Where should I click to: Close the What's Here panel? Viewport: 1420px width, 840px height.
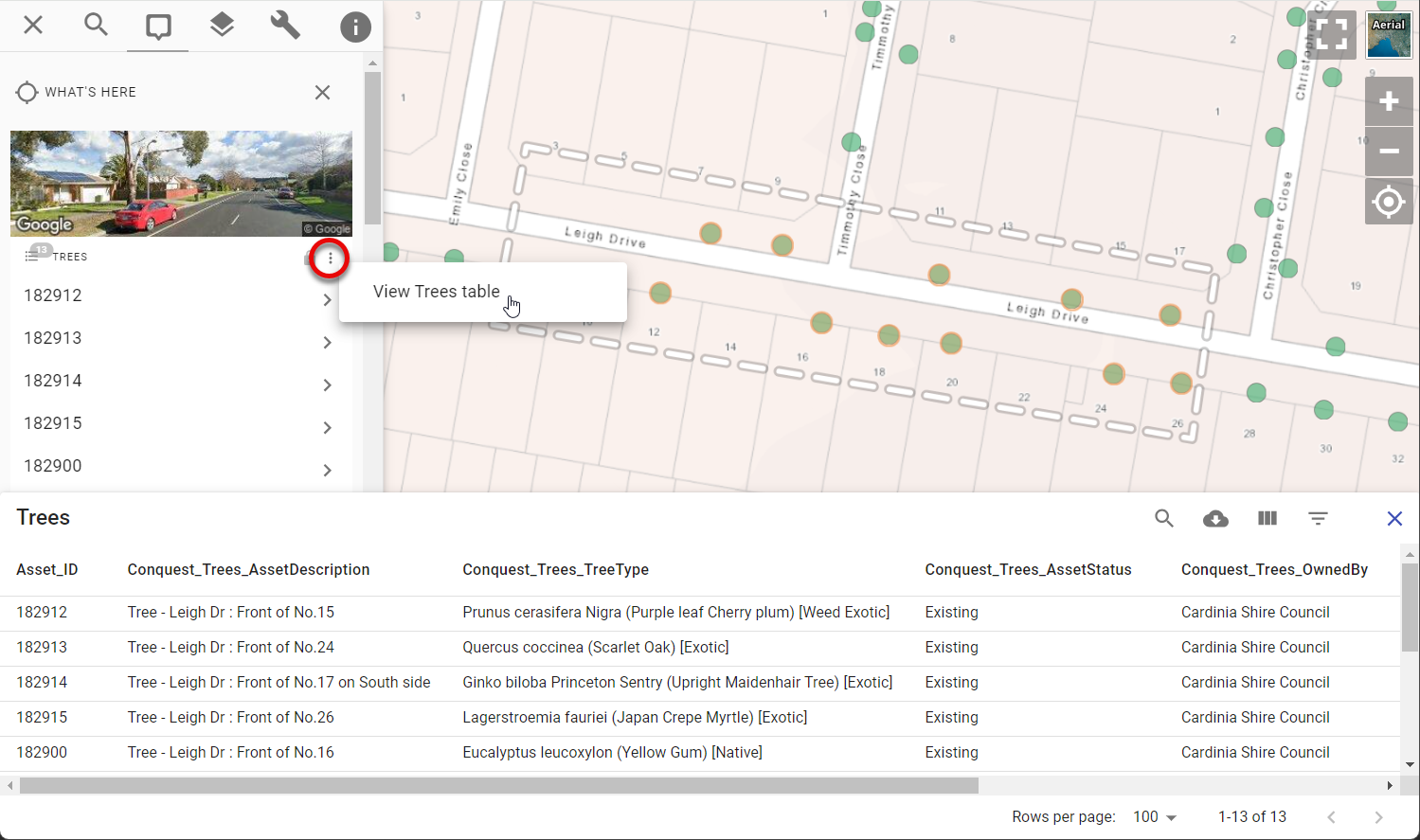[x=322, y=92]
